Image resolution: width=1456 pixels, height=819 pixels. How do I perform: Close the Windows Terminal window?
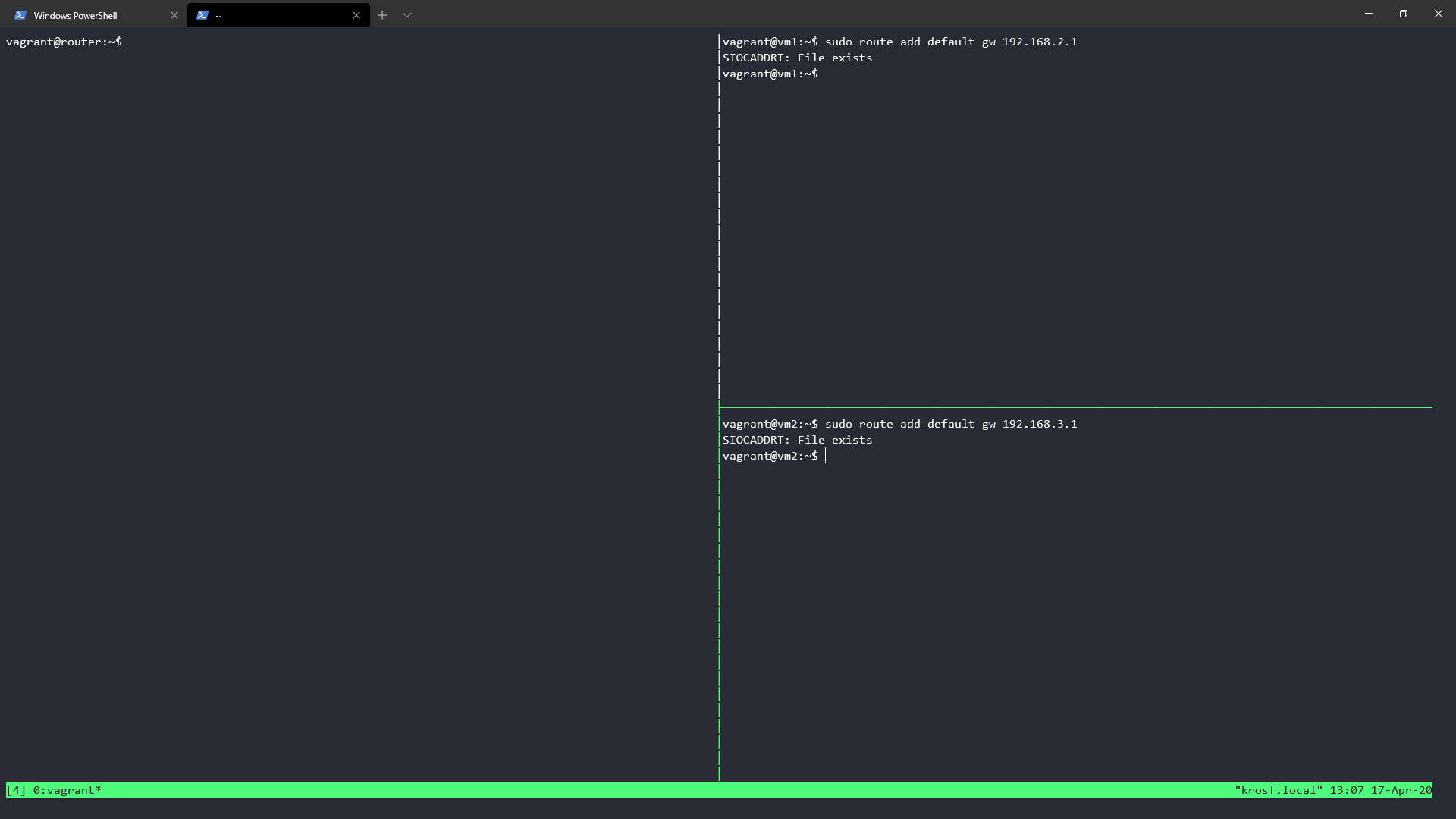[1439, 14]
